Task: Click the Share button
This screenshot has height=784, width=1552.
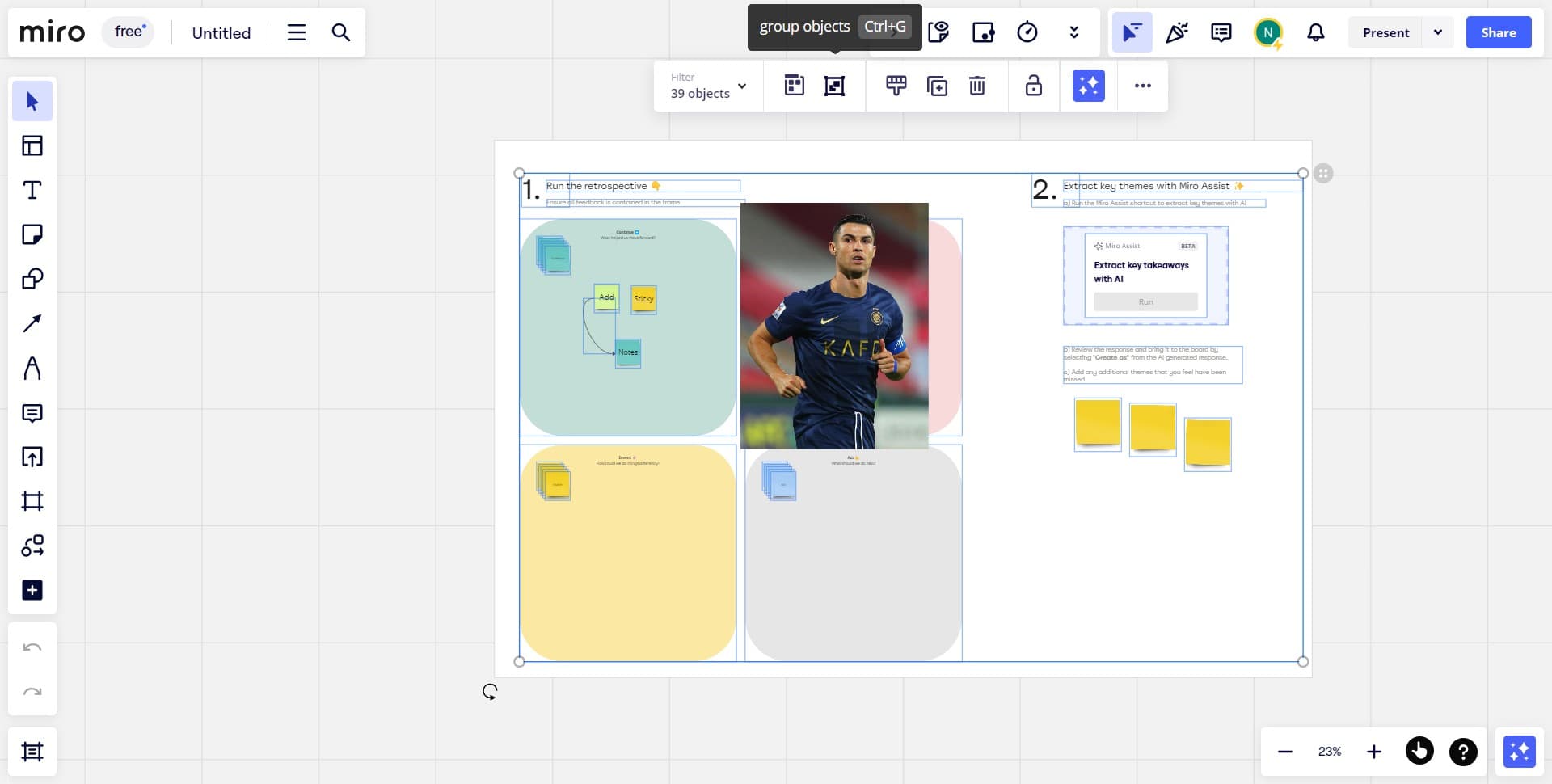Action: coord(1499,32)
